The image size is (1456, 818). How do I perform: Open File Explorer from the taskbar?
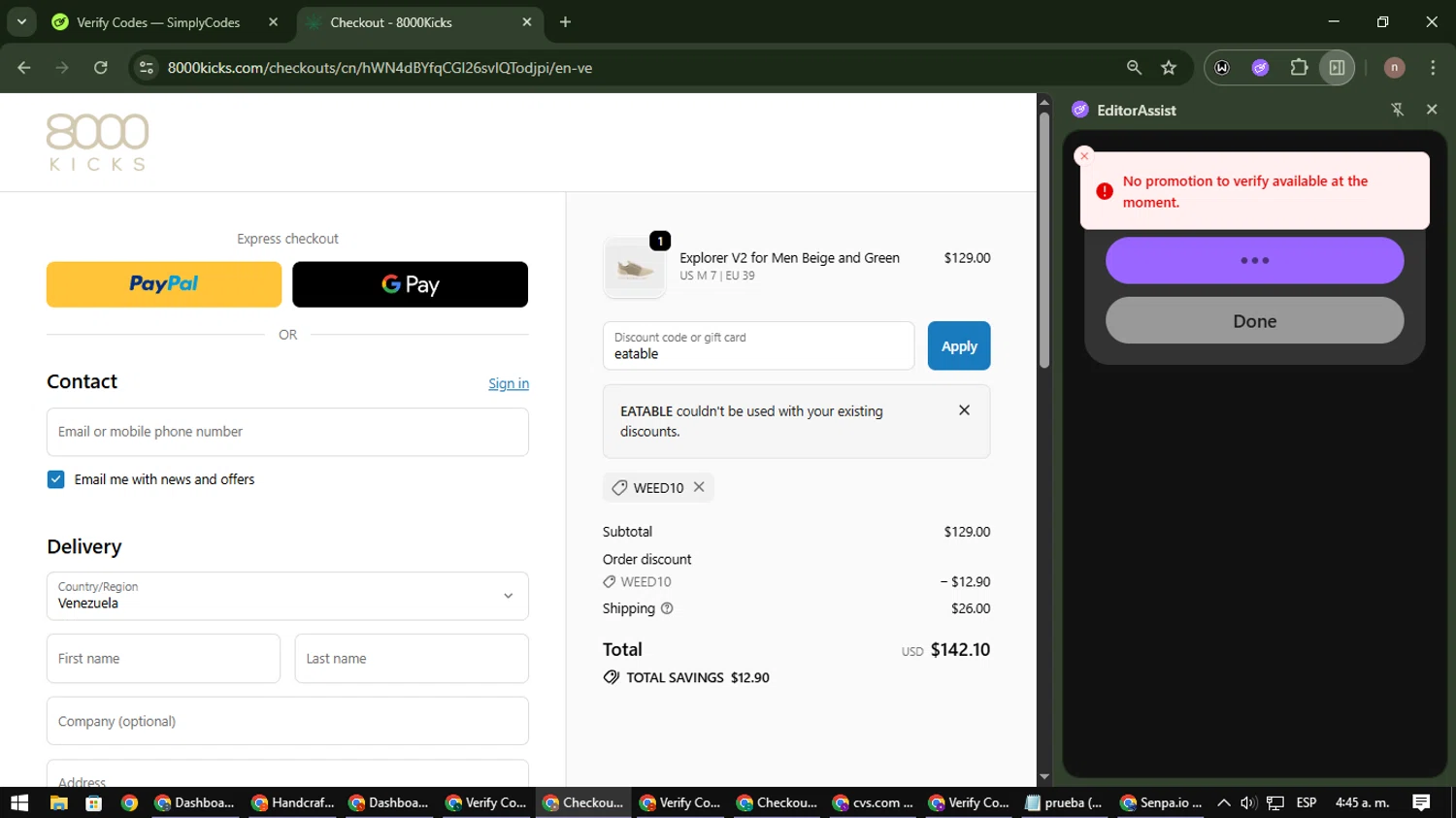(58, 802)
